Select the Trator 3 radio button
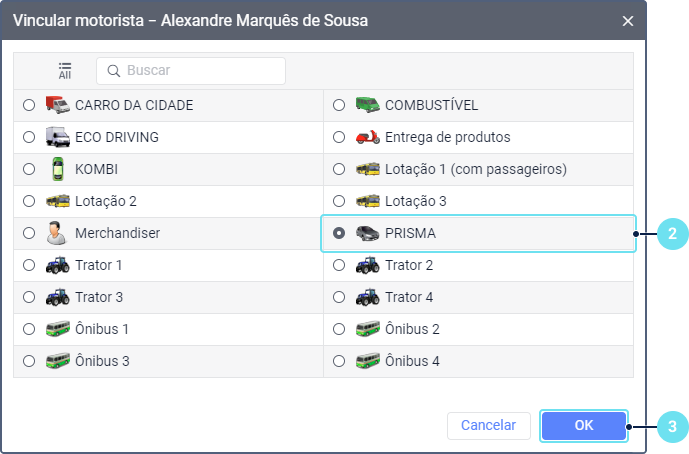689x454 pixels. [x=29, y=297]
